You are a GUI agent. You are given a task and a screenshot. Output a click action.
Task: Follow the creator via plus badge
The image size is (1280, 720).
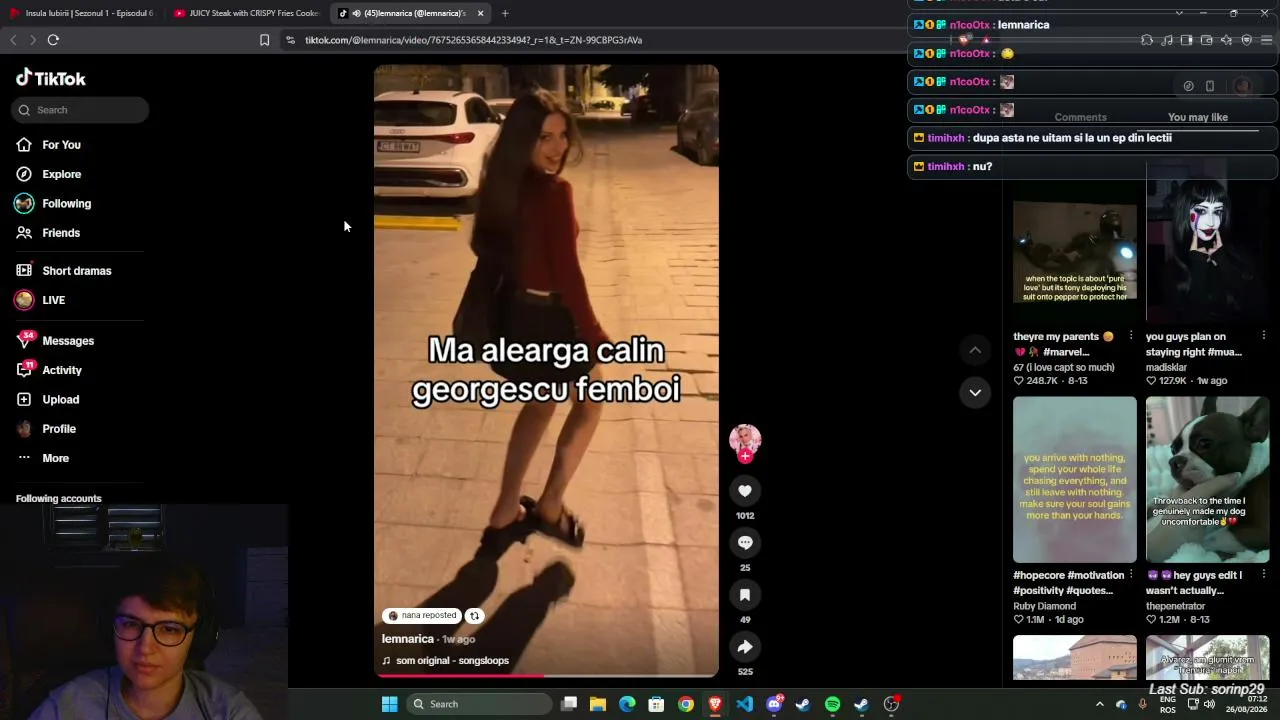745,456
